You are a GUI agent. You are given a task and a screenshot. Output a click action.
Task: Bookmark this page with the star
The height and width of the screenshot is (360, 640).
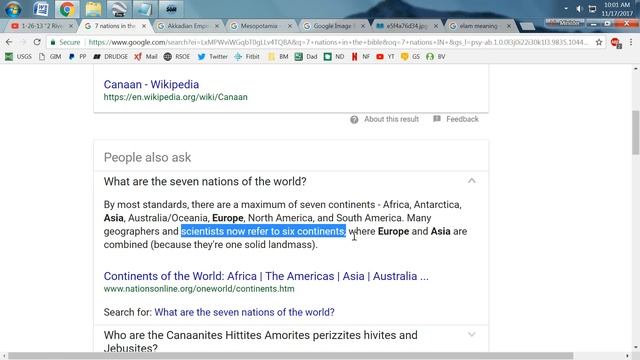tap(599, 42)
